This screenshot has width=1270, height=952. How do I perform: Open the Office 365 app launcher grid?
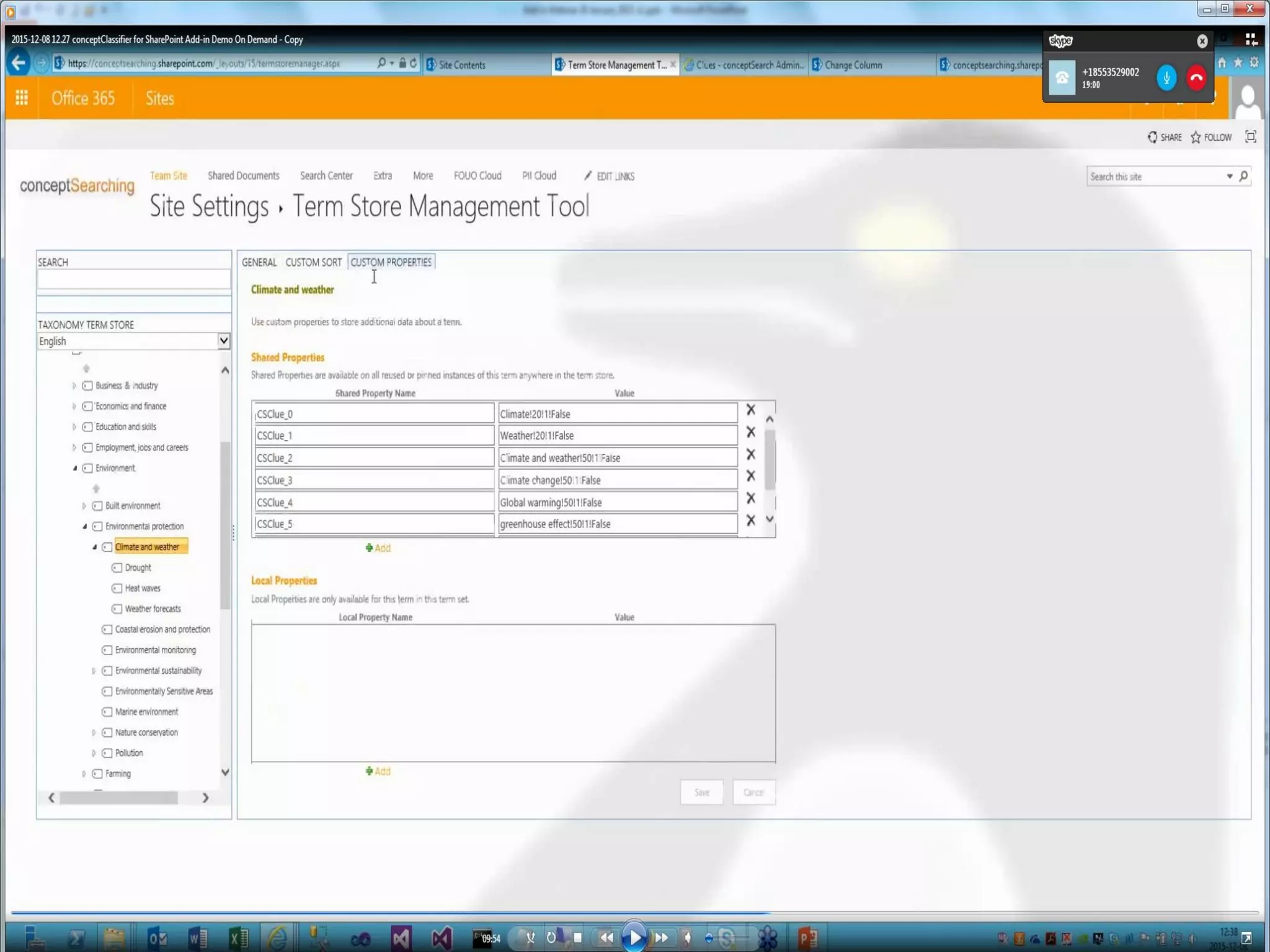tap(22, 98)
